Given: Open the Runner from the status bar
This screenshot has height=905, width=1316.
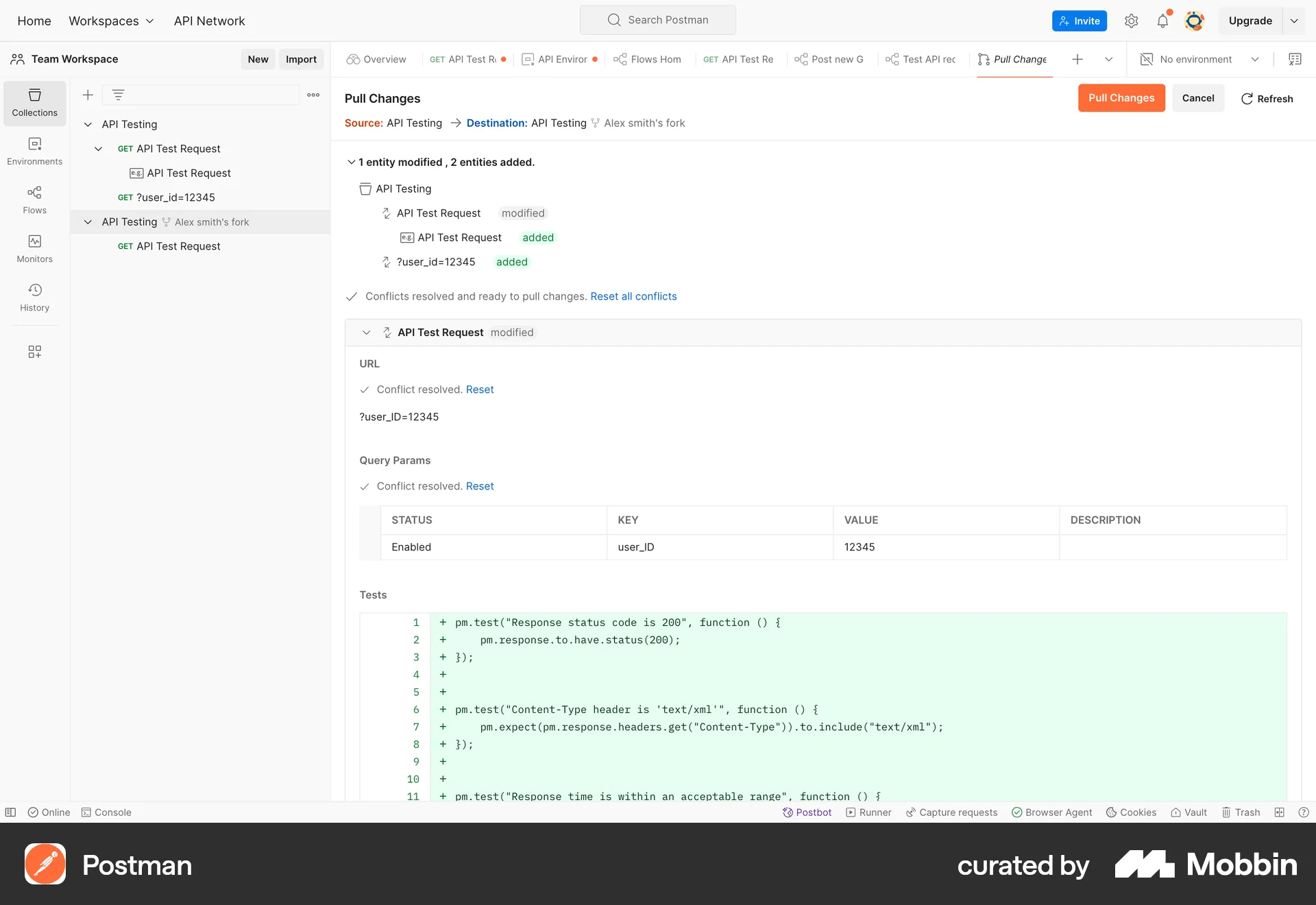Looking at the screenshot, I should (868, 812).
